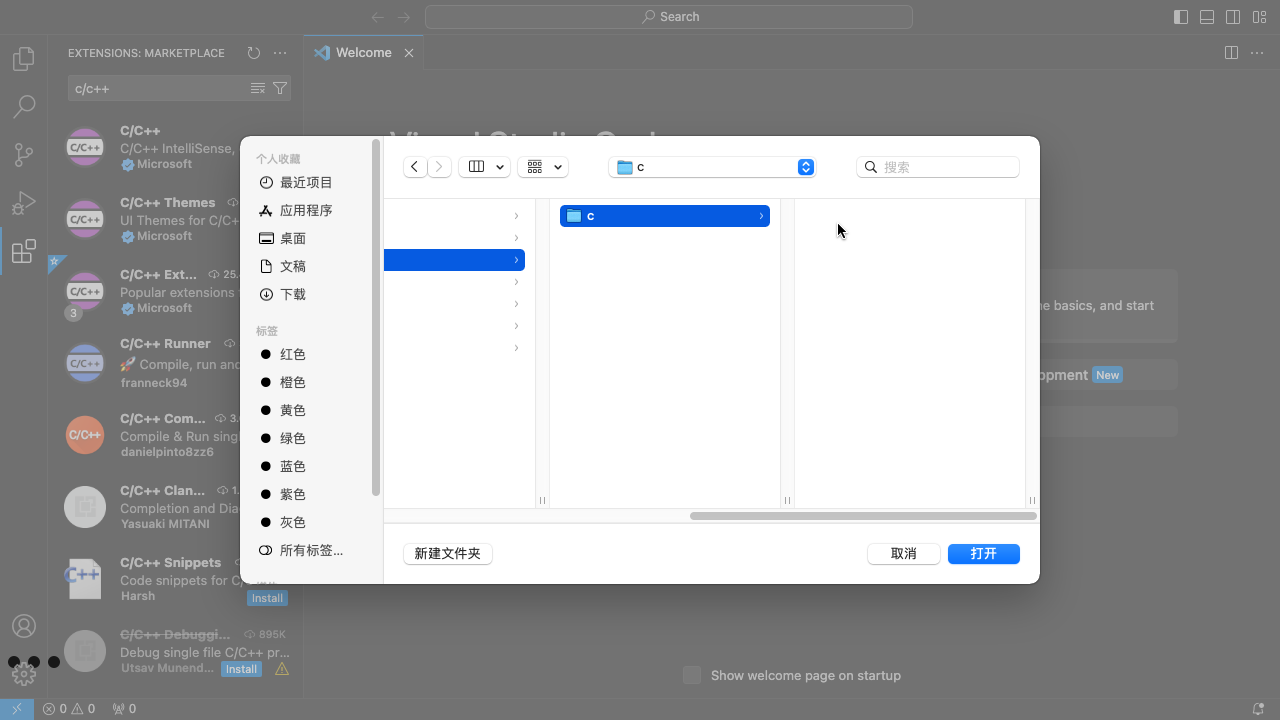This screenshot has height=720, width=1280.
Task: Install the C/C++ Debugging extension
Action: [241, 669]
